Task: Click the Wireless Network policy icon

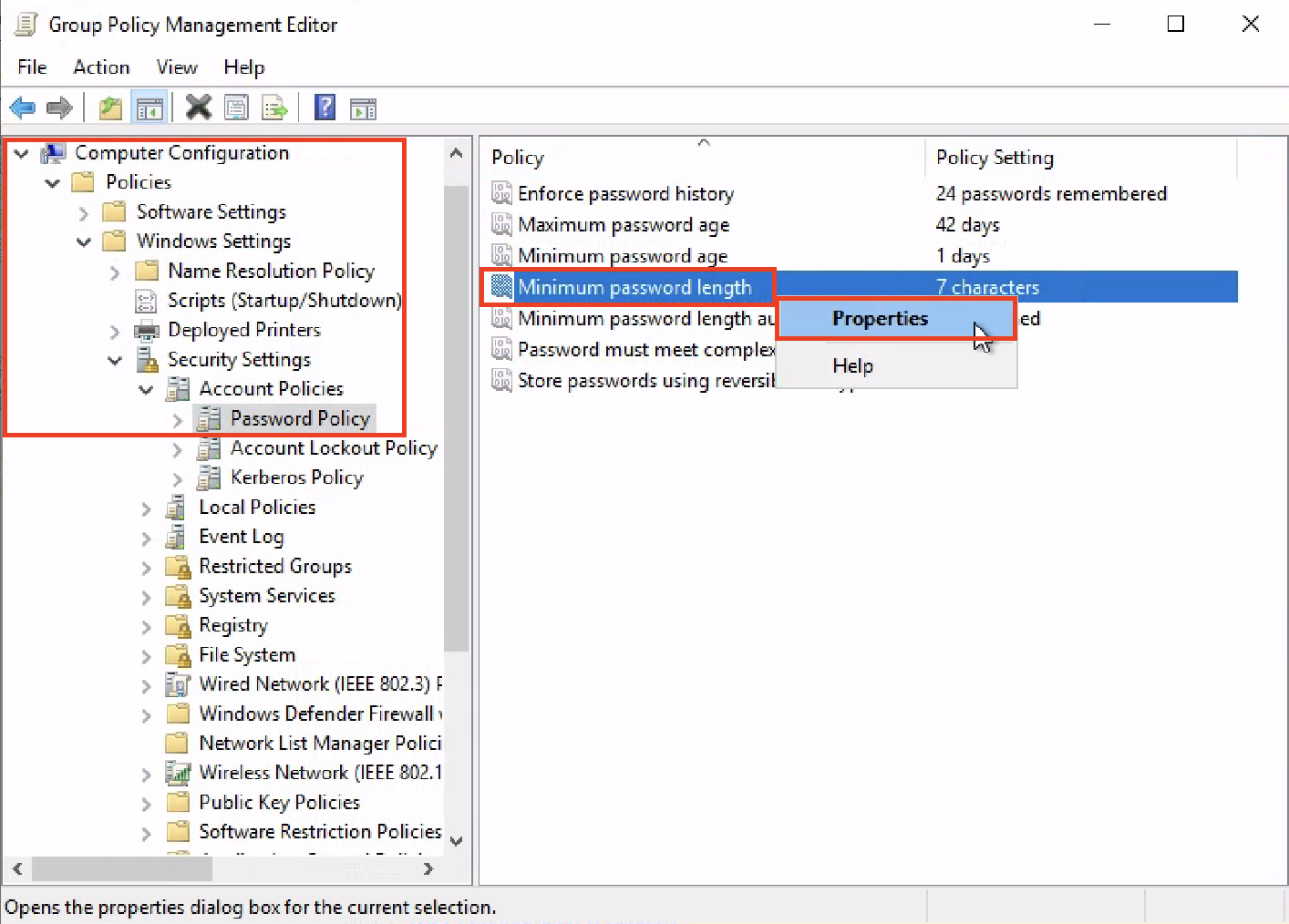Action: (x=177, y=773)
